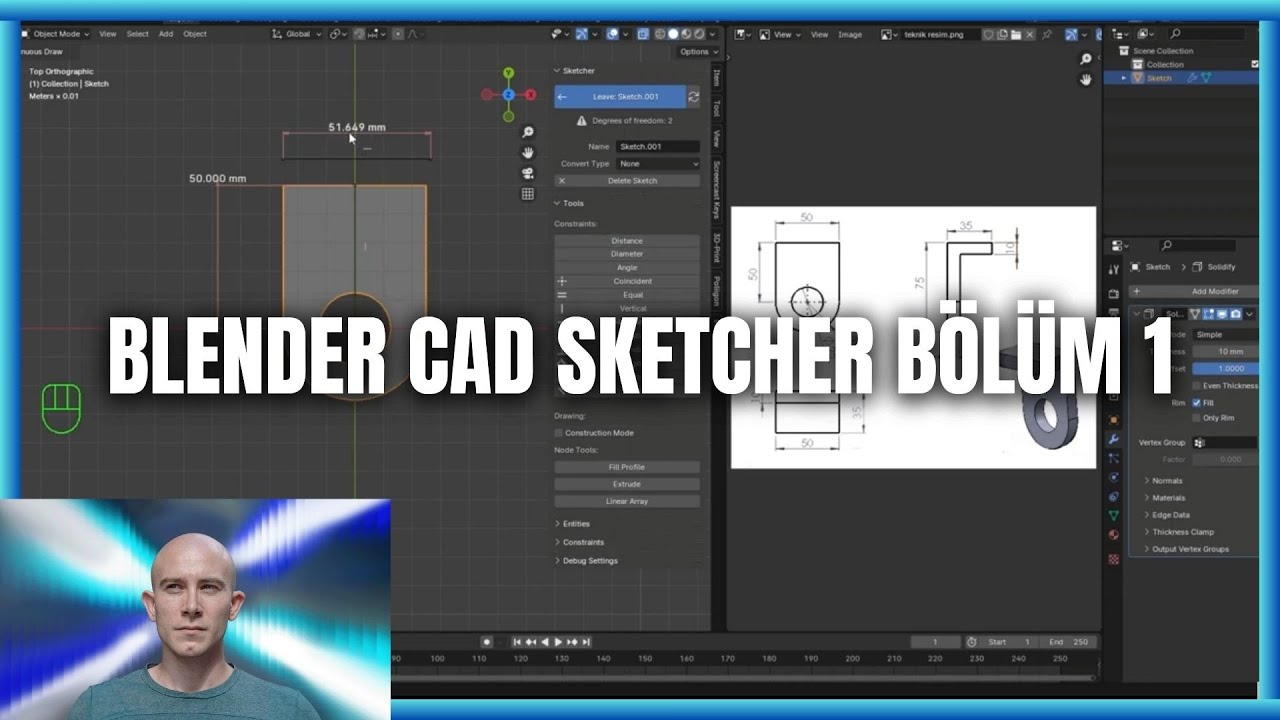This screenshot has height=720, width=1280.
Task: Click the Thickness 10 mm field
Action: pos(1225,351)
